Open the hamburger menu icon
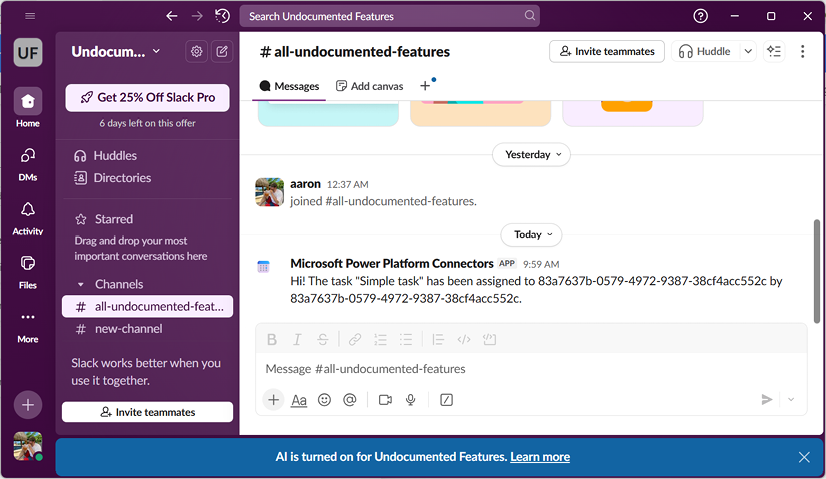The width and height of the screenshot is (826, 479). coord(30,16)
